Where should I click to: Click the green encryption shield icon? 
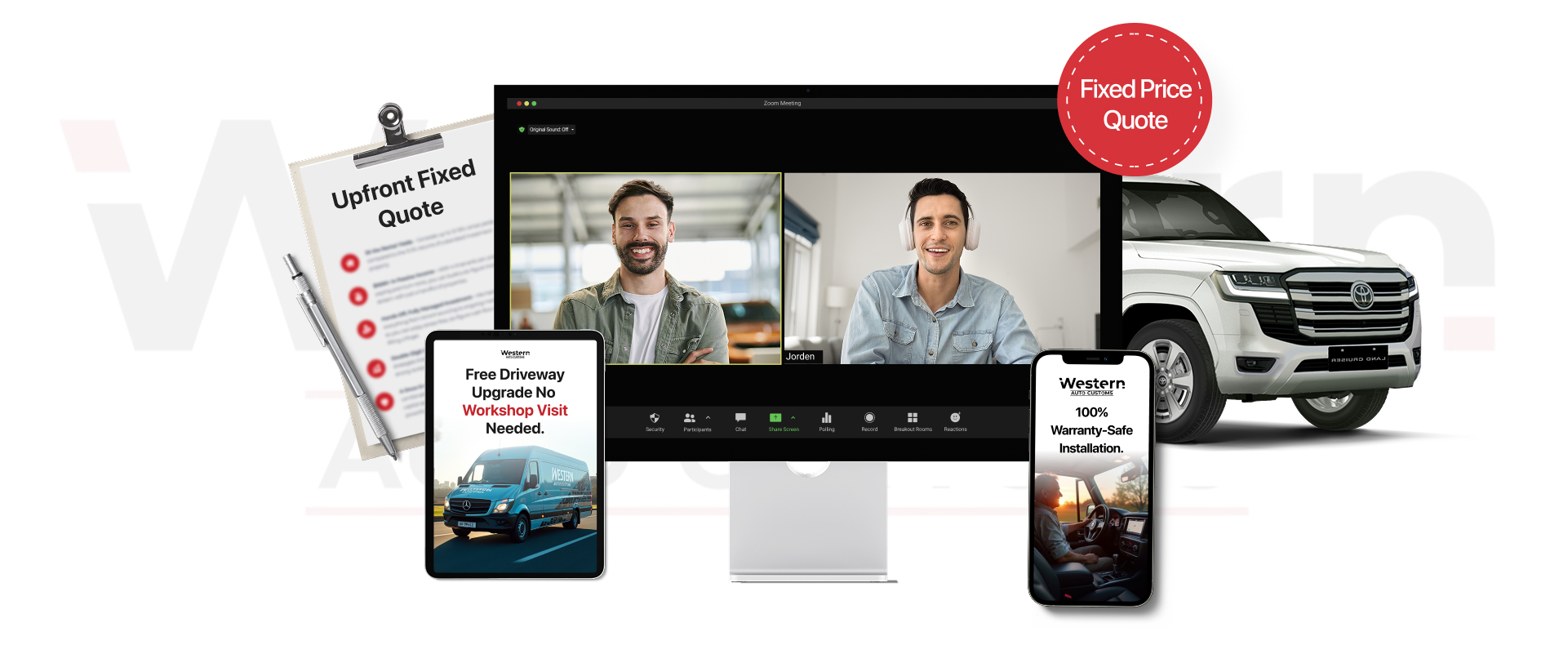522,129
